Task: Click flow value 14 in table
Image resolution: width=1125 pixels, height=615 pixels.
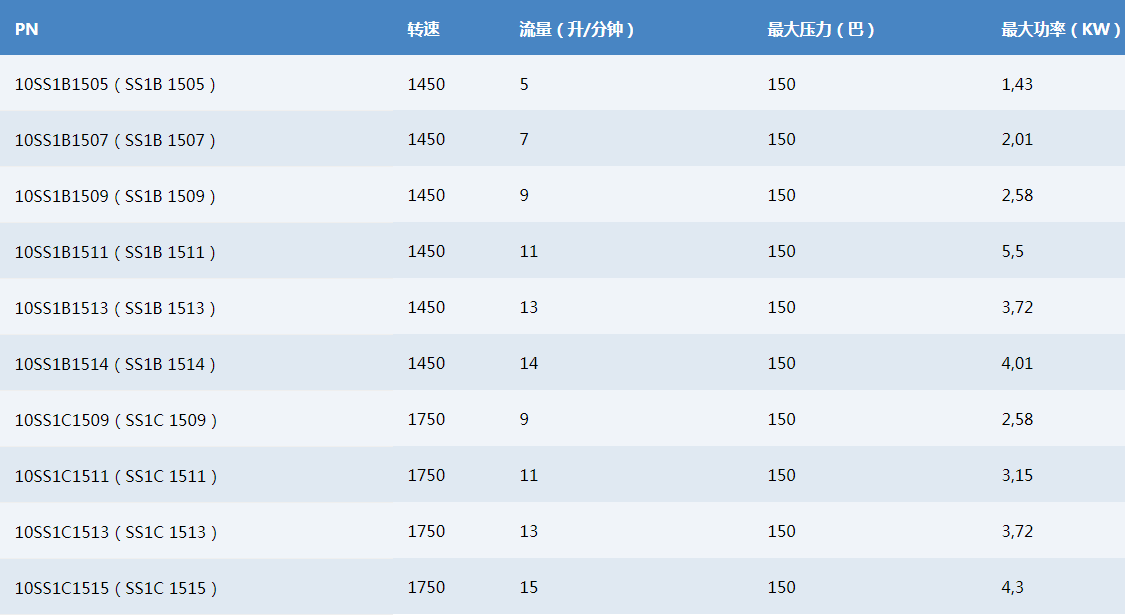Action: pyautogui.click(x=529, y=364)
